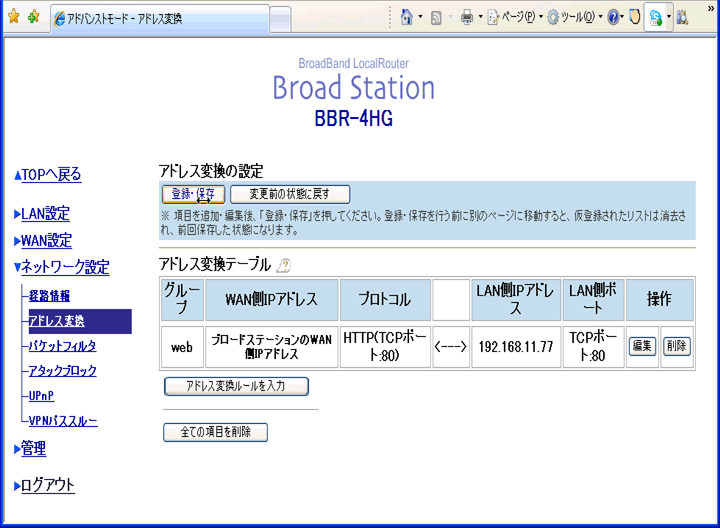Image resolution: width=720 pixels, height=528 pixels.
Task: Click the 登録・保存 button
Action: (x=193, y=194)
